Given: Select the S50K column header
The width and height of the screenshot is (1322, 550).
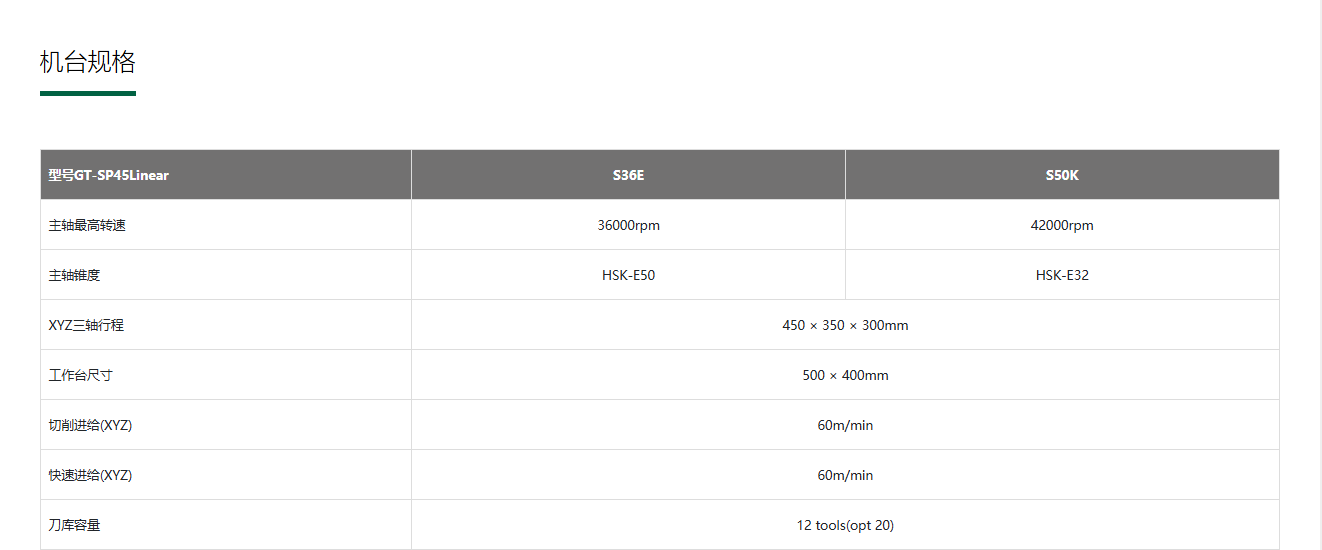Looking at the screenshot, I should tap(1062, 175).
